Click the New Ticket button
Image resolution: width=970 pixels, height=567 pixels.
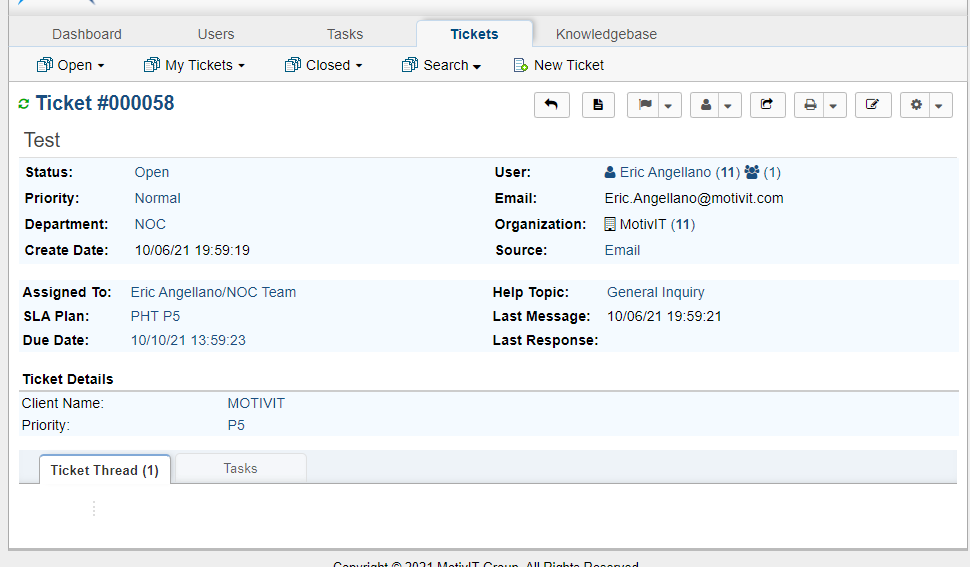click(559, 65)
